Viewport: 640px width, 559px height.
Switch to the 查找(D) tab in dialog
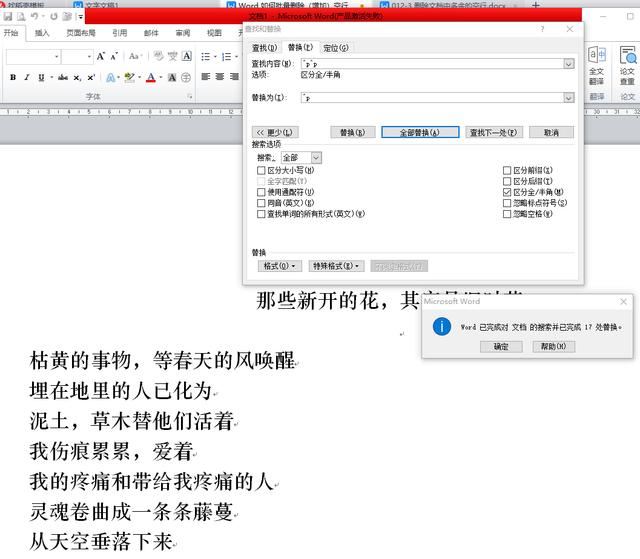click(x=264, y=48)
